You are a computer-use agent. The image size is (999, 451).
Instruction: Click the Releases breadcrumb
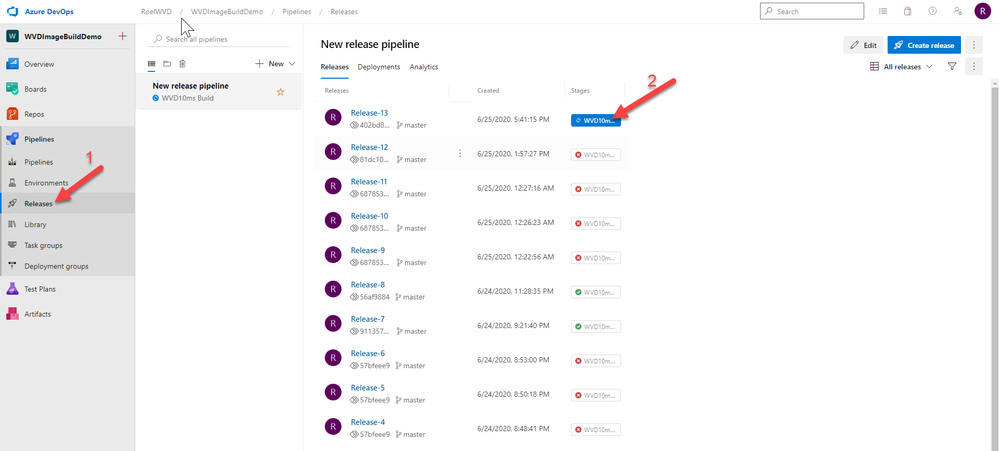[344, 11]
